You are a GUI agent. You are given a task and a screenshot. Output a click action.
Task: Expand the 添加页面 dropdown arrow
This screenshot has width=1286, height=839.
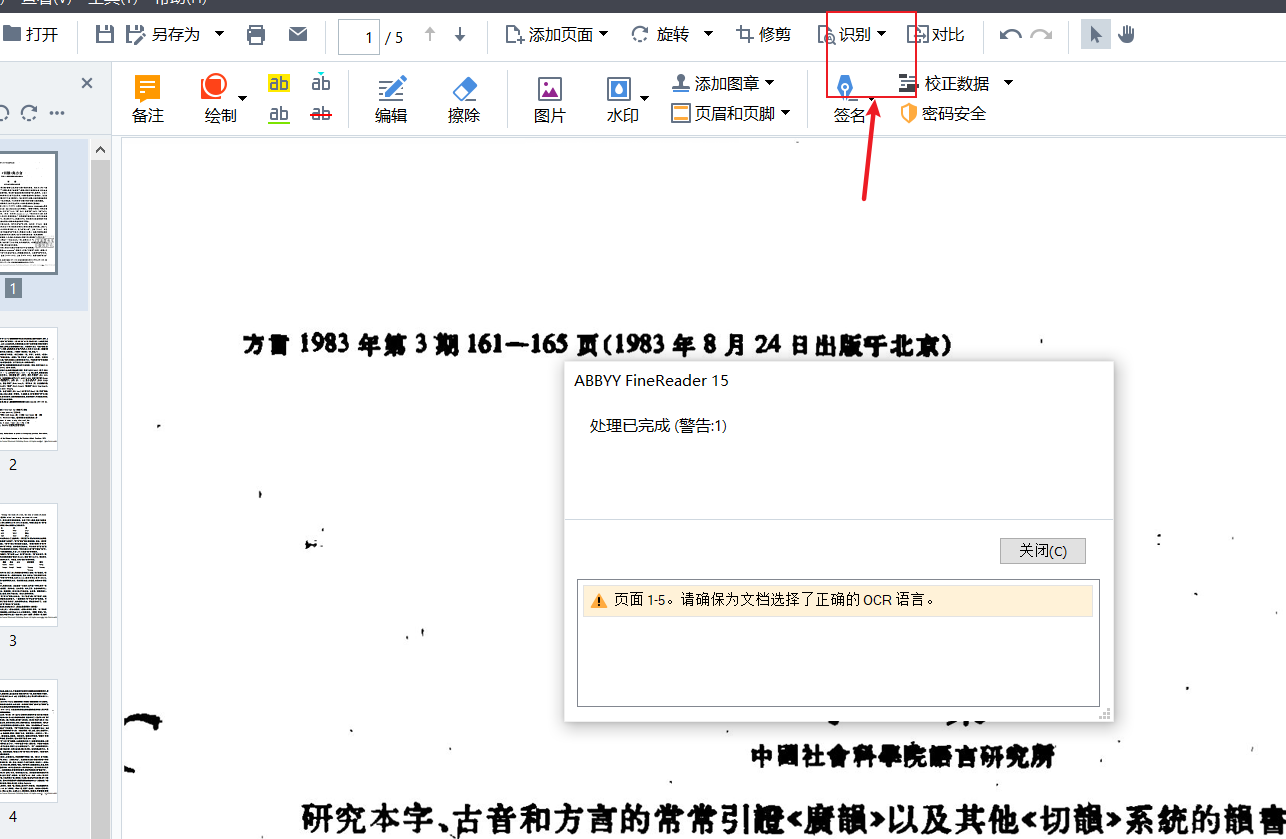604,35
